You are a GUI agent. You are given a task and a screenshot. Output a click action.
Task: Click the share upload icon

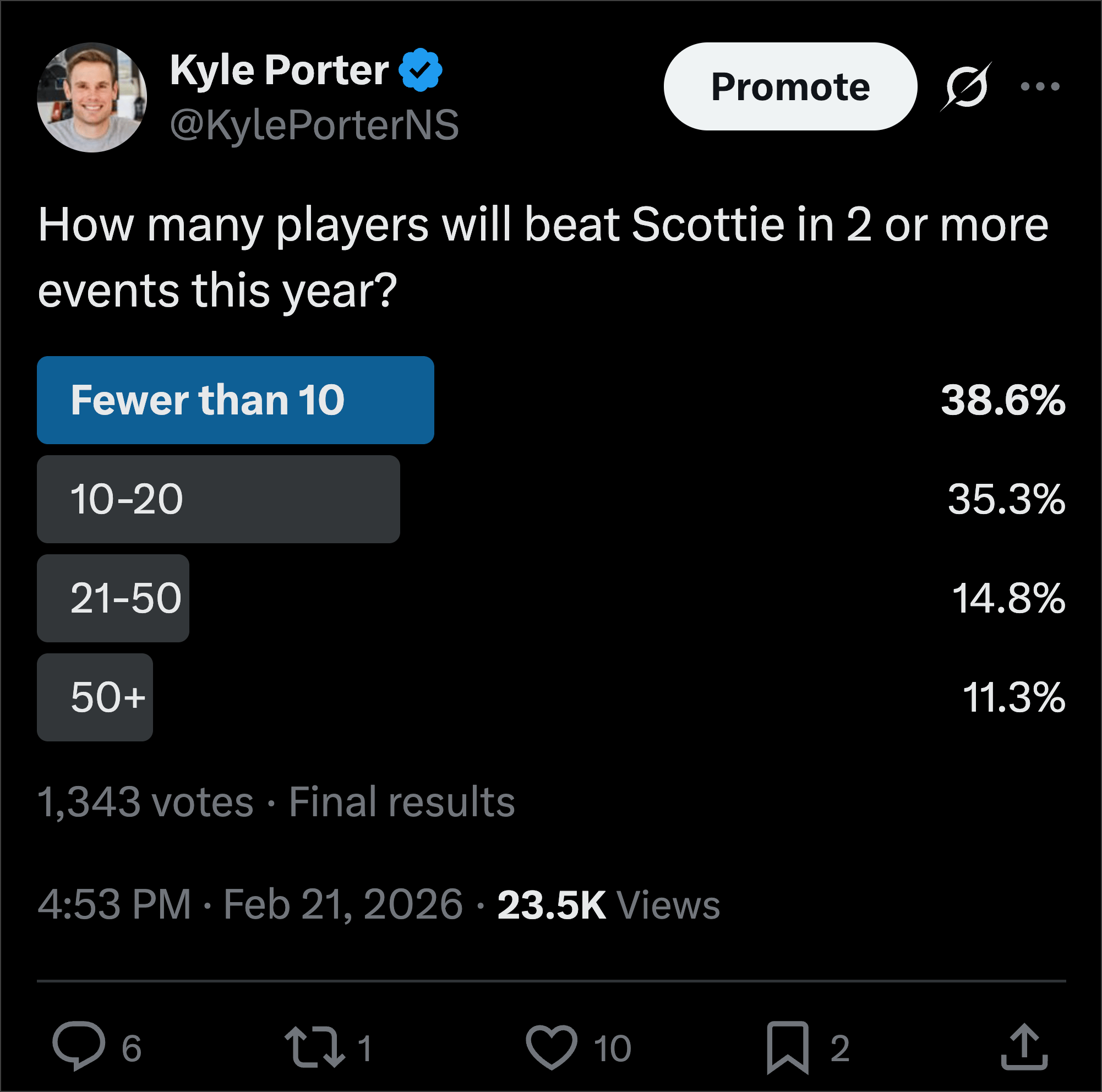[1024, 1047]
